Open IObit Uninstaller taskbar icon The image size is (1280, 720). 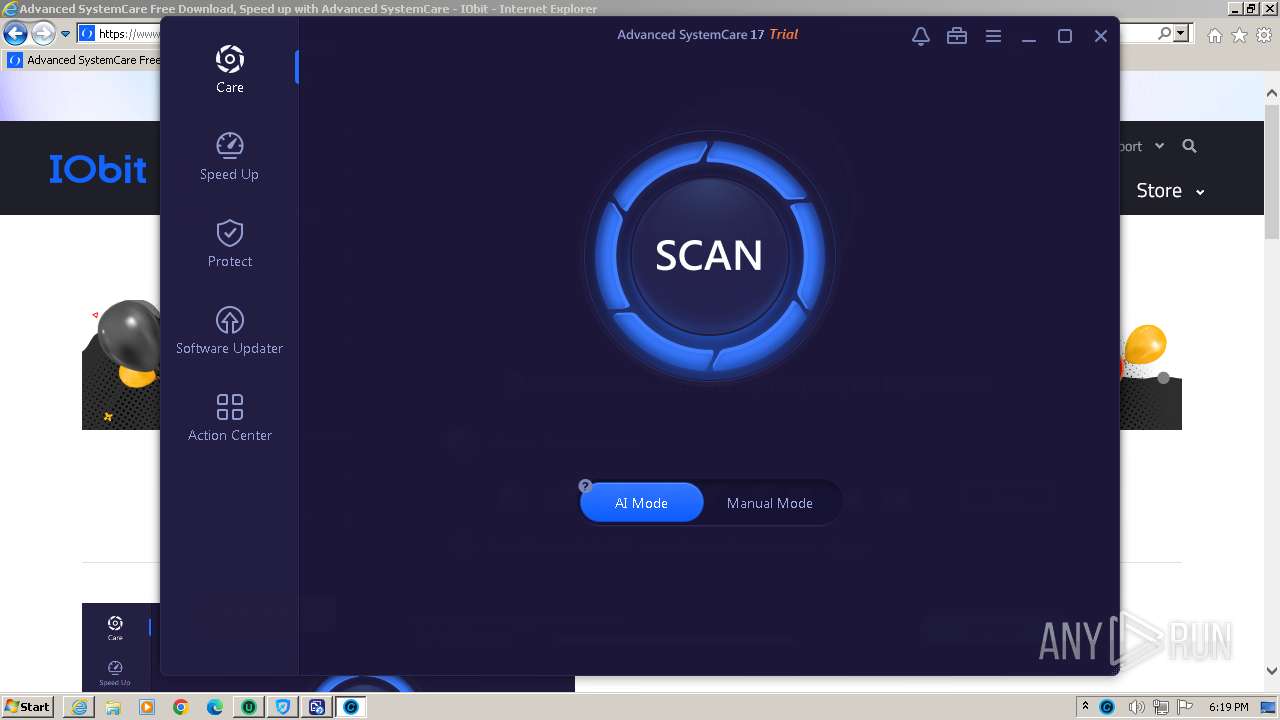[249, 707]
